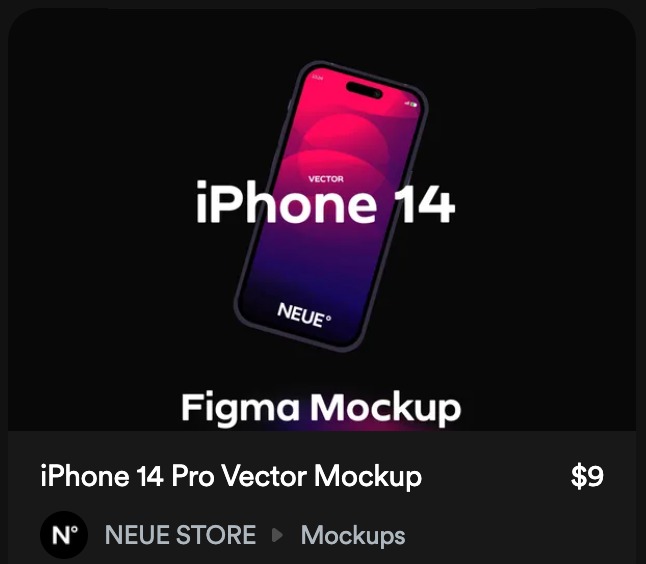Click the $9 price label
This screenshot has width=646, height=564.
[x=587, y=476]
